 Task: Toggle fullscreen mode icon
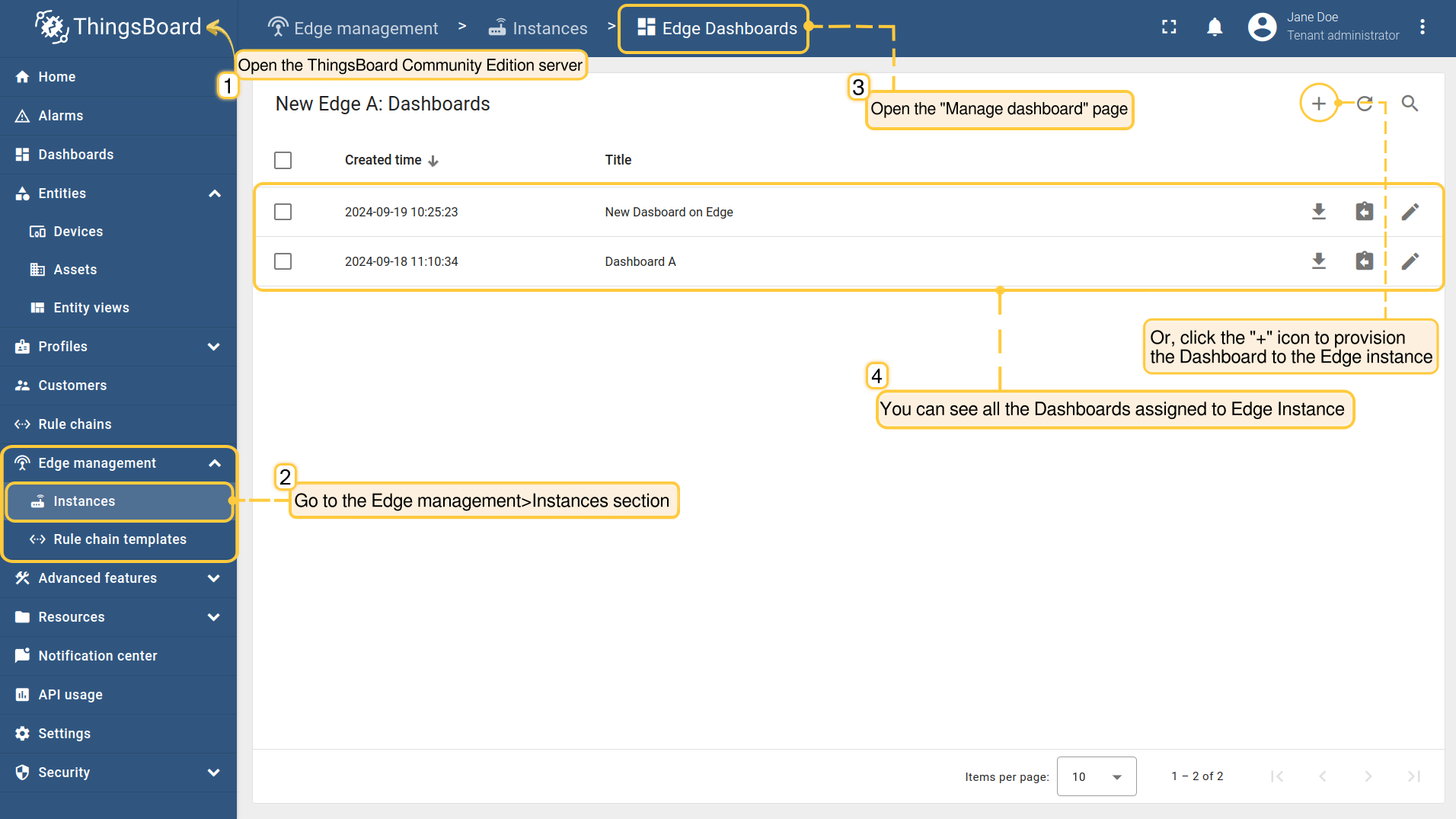pos(1169,27)
